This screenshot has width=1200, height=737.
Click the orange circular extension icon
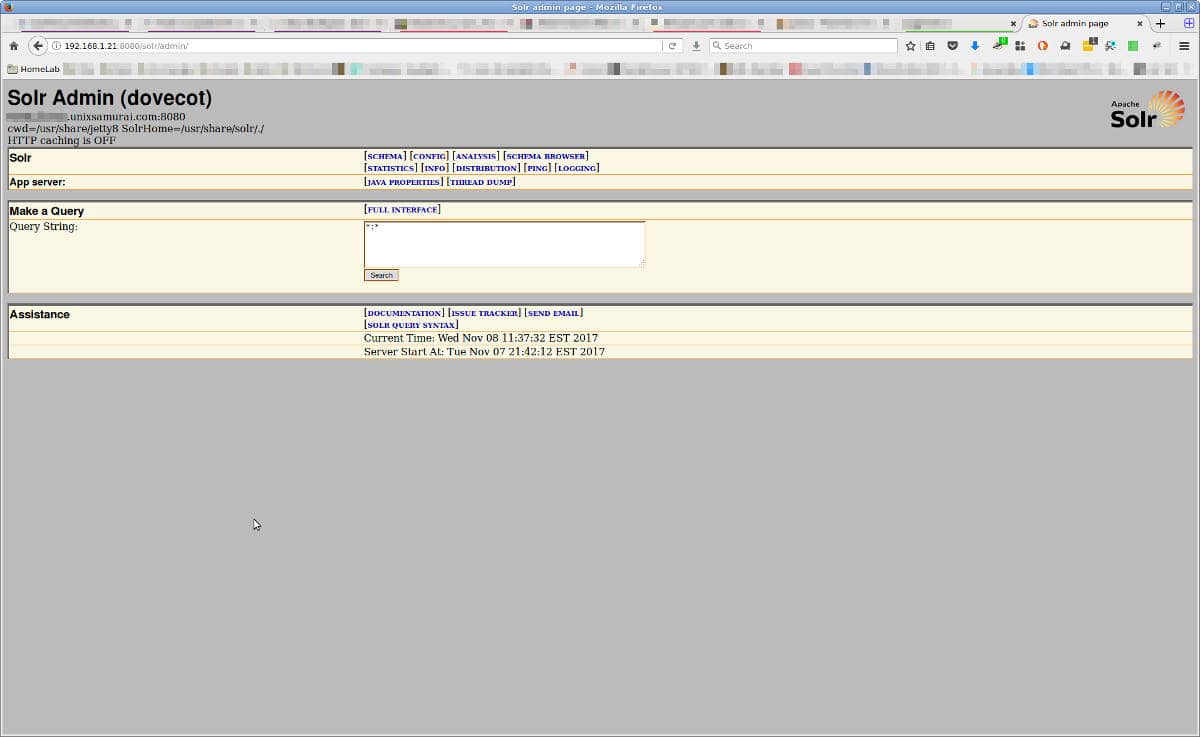point(1042,46)
